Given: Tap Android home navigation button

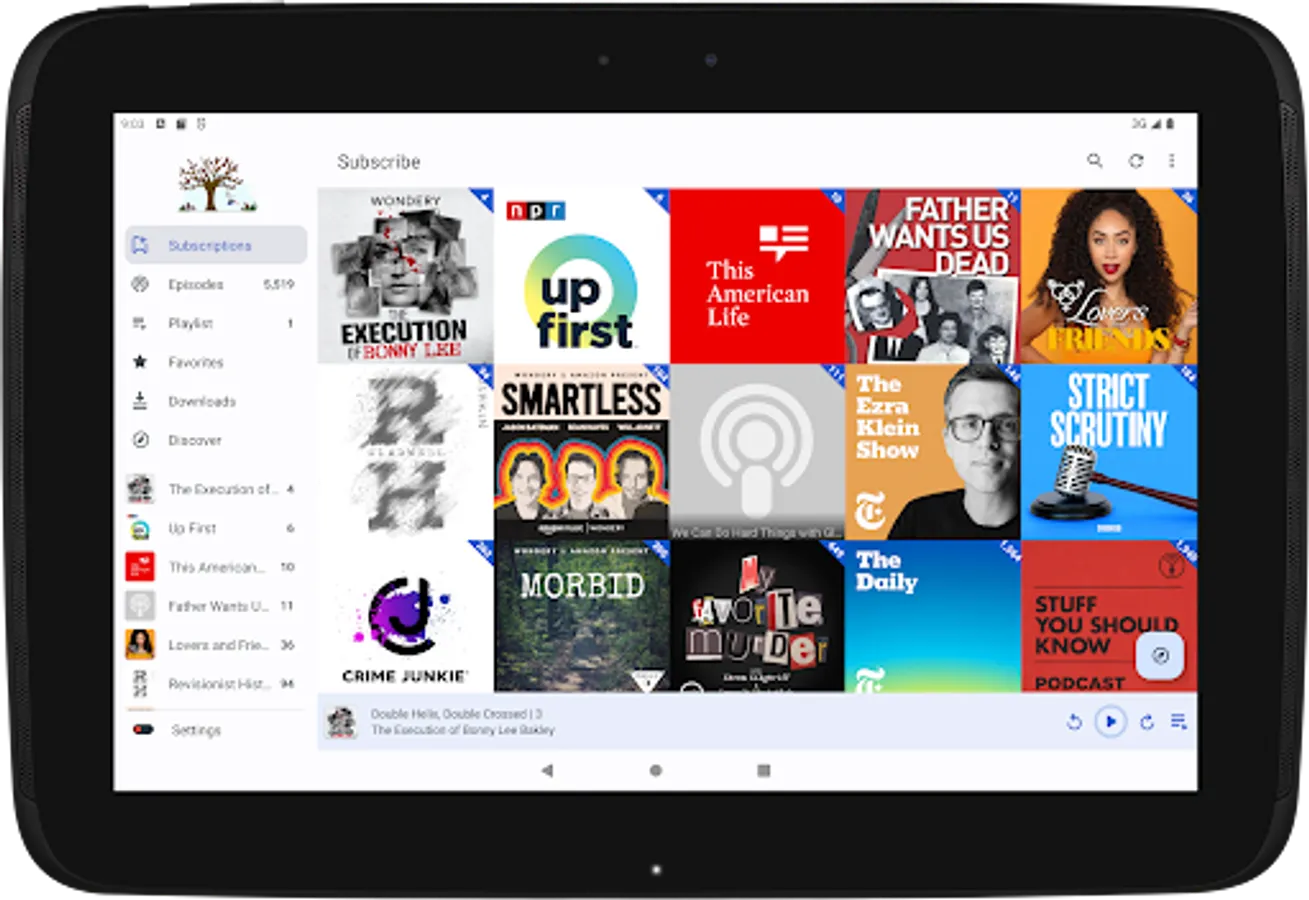Looking at the screenshot, I should pos(655,770).
